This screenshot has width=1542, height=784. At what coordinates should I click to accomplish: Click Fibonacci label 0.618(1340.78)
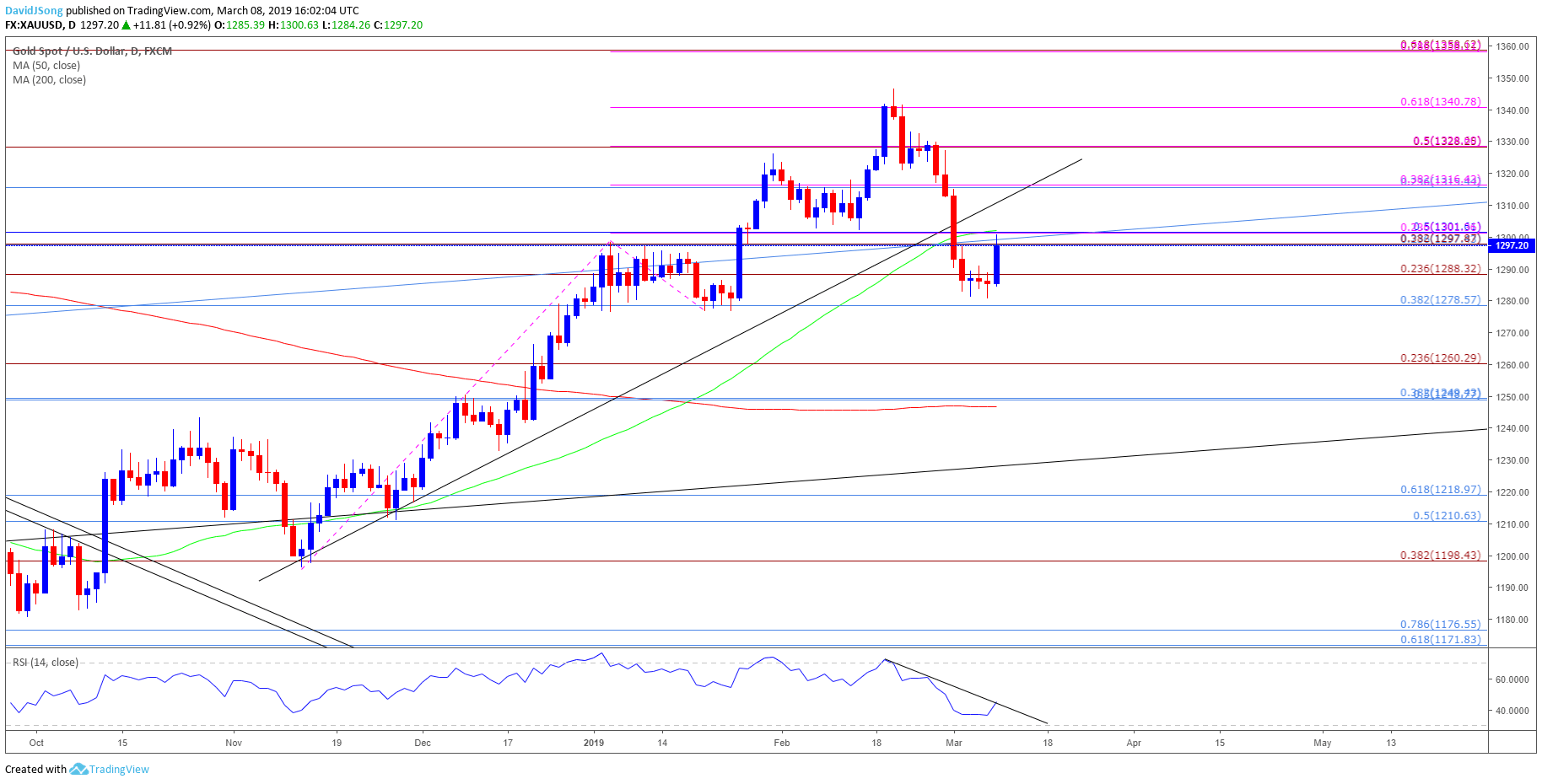tap(1440, 102)
